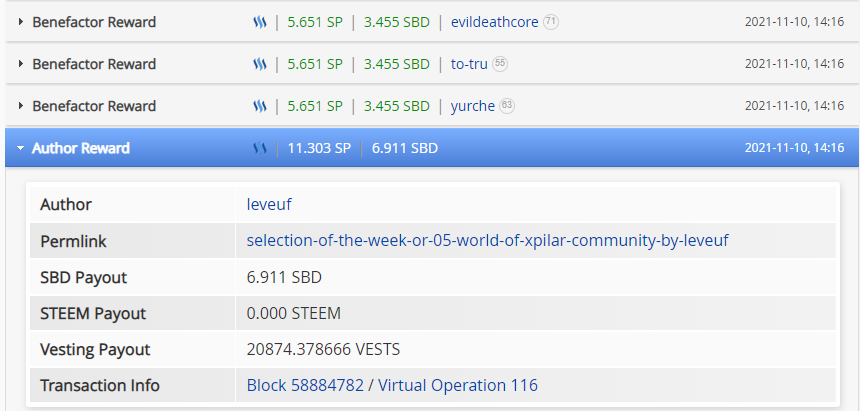Select the STEEM Payout value 0.000 STEEM
This screenshot has width=860, height=411.
(293, 313)
